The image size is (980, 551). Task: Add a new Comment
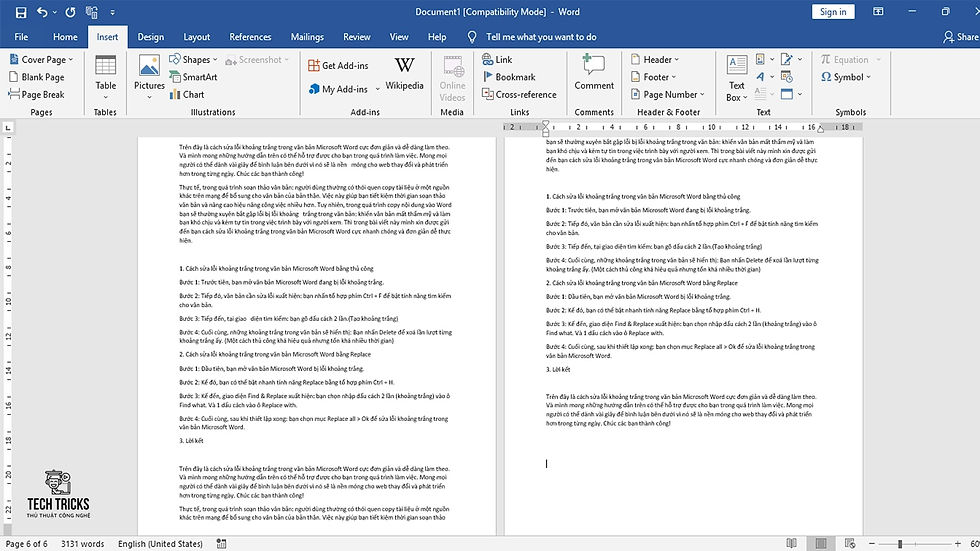[x=594, y=72]
